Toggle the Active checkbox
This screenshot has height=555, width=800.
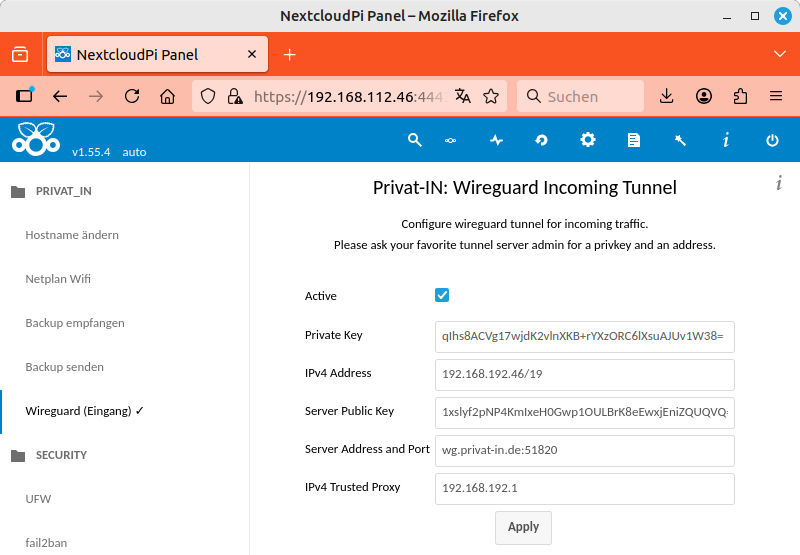click(x=442, y=295)
